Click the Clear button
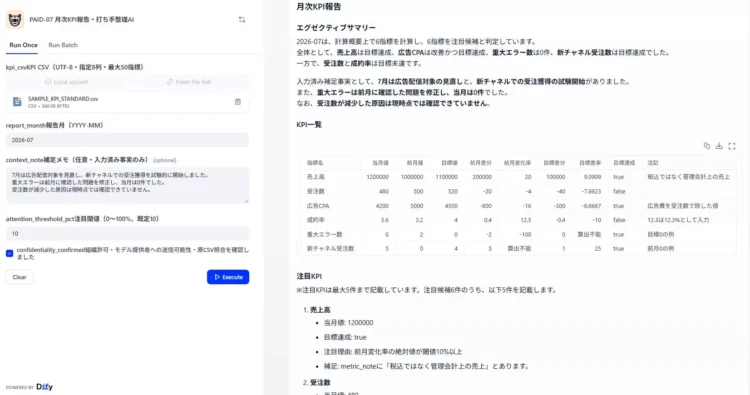This screenshot has height=395, width=750. tap(20, 277)
